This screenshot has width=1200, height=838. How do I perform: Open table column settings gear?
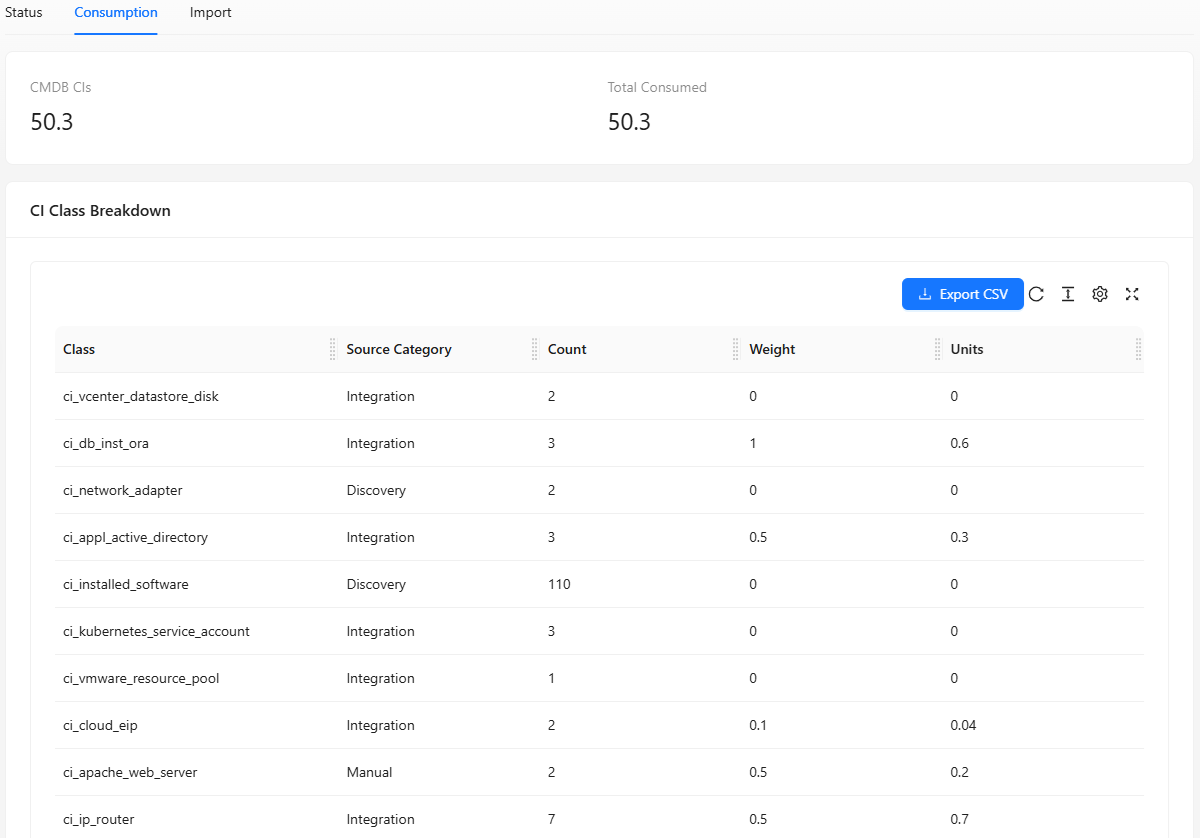tap(1100, 294)
